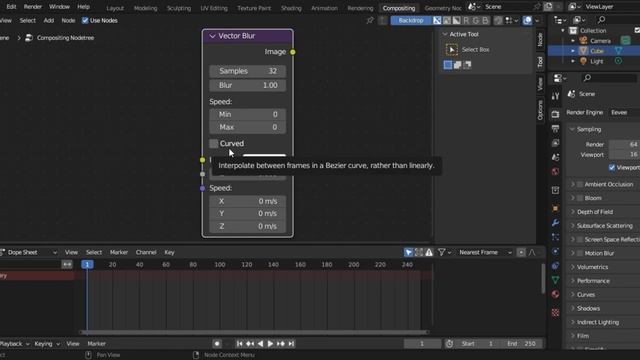
Task: Open the Tool properties tab icon
Action: [x=555, y=96]
